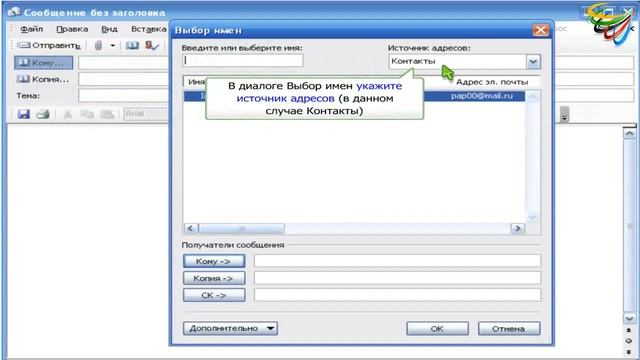Click the Копия... button in message window
640x360 pixels.
click(x=44, y=79)
